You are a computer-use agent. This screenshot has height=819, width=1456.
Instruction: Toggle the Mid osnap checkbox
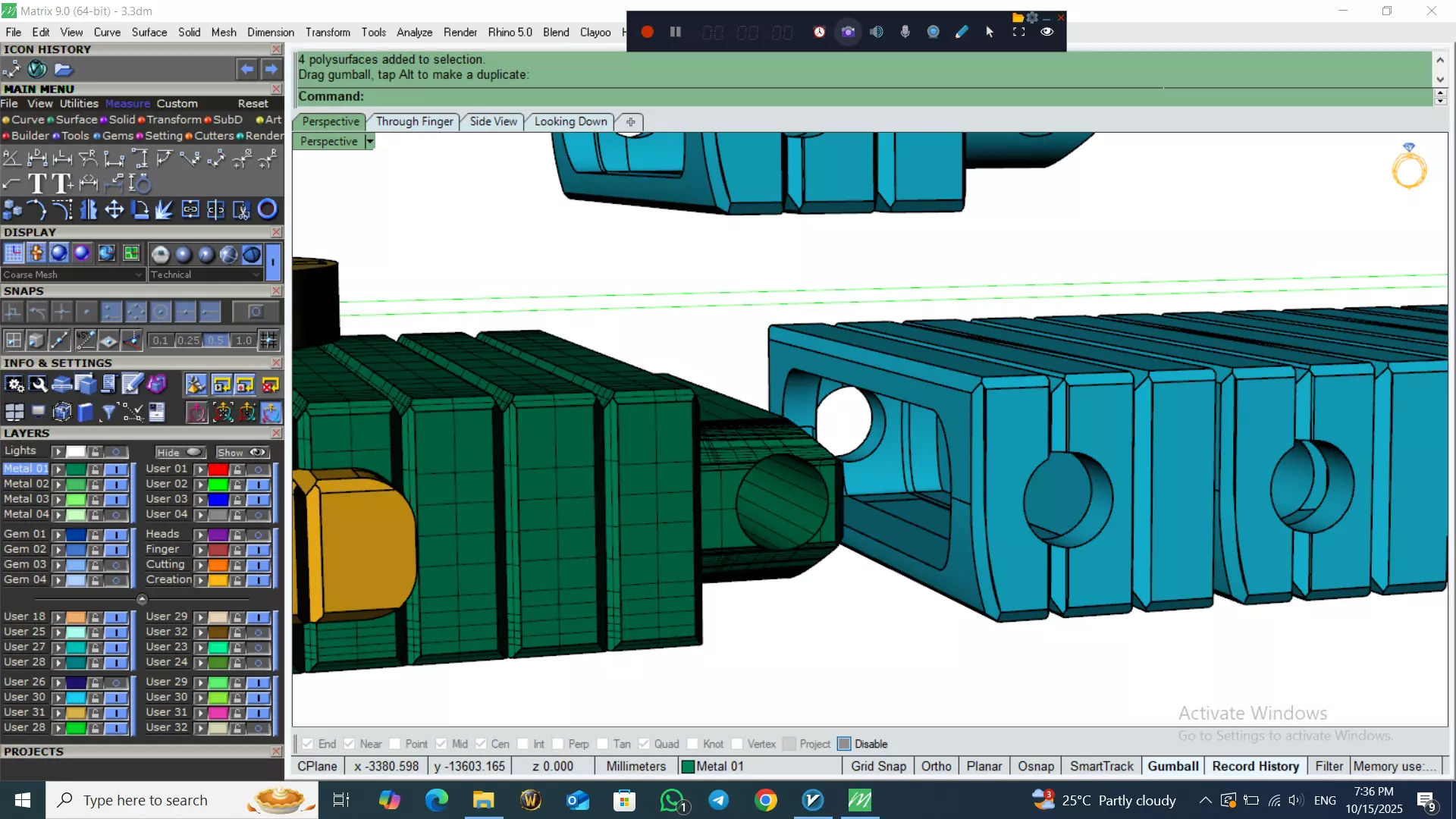pyautogui.click(x=441, y=744)
